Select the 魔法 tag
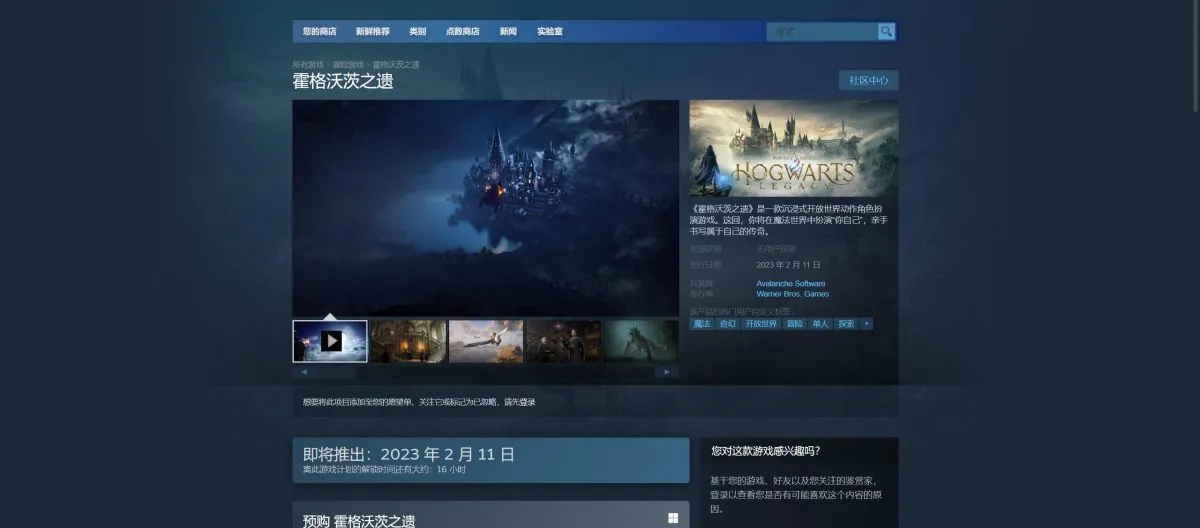Screen dimensions: 1200x528 click(701, 324)
